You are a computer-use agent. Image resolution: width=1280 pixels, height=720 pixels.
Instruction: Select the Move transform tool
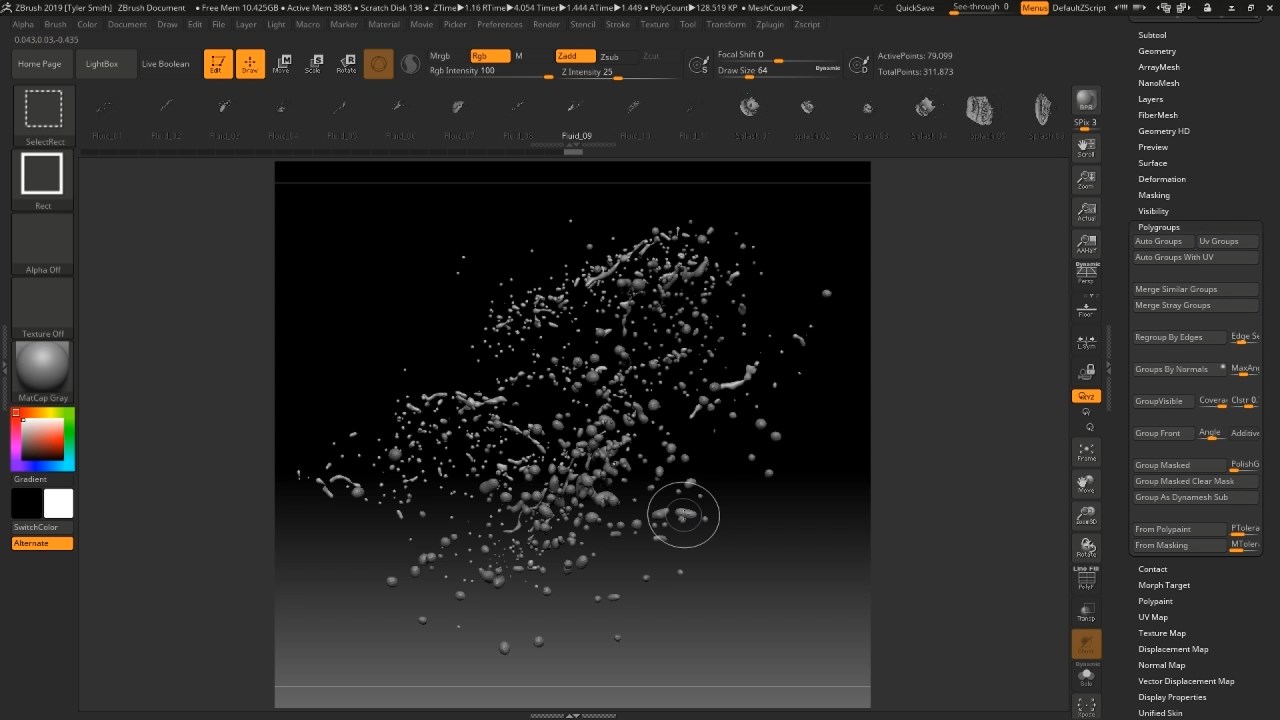[x=282, y=64]
